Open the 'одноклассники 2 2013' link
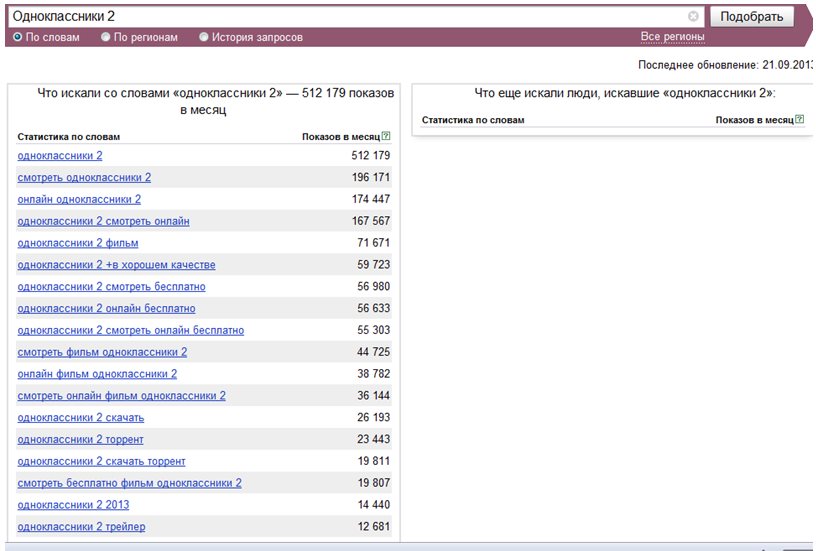This screenshot has height=551, width=816. (73, 505)
